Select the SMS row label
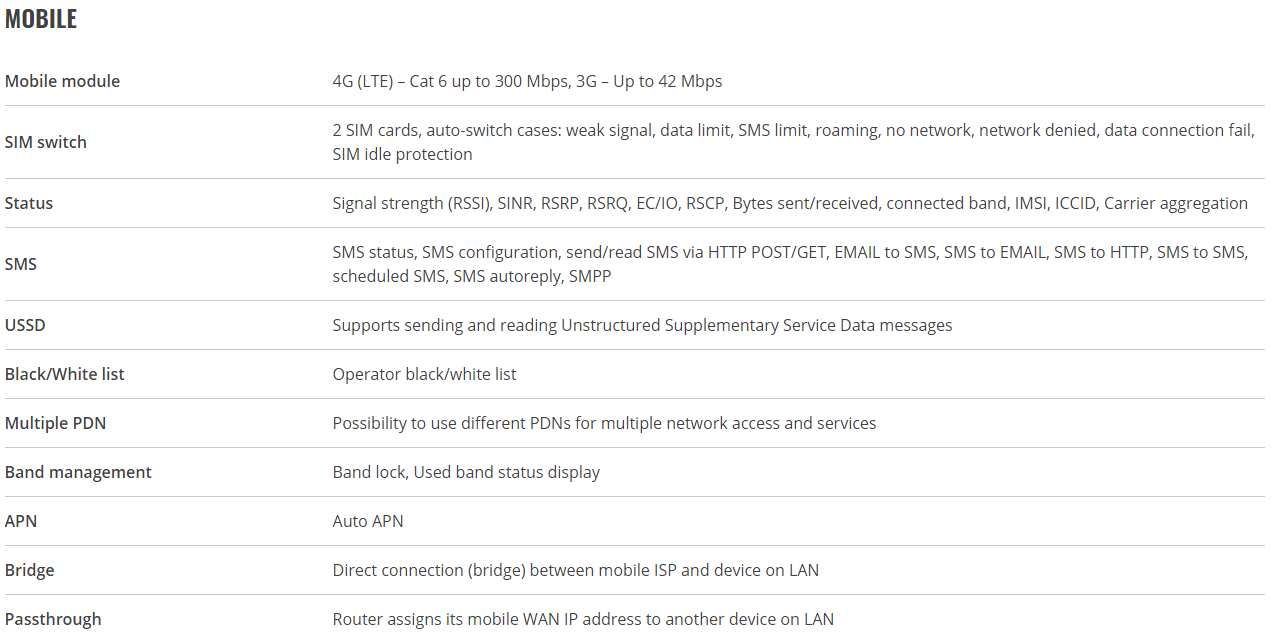Viewport: 1272px width, 639px height. (21, 264)
